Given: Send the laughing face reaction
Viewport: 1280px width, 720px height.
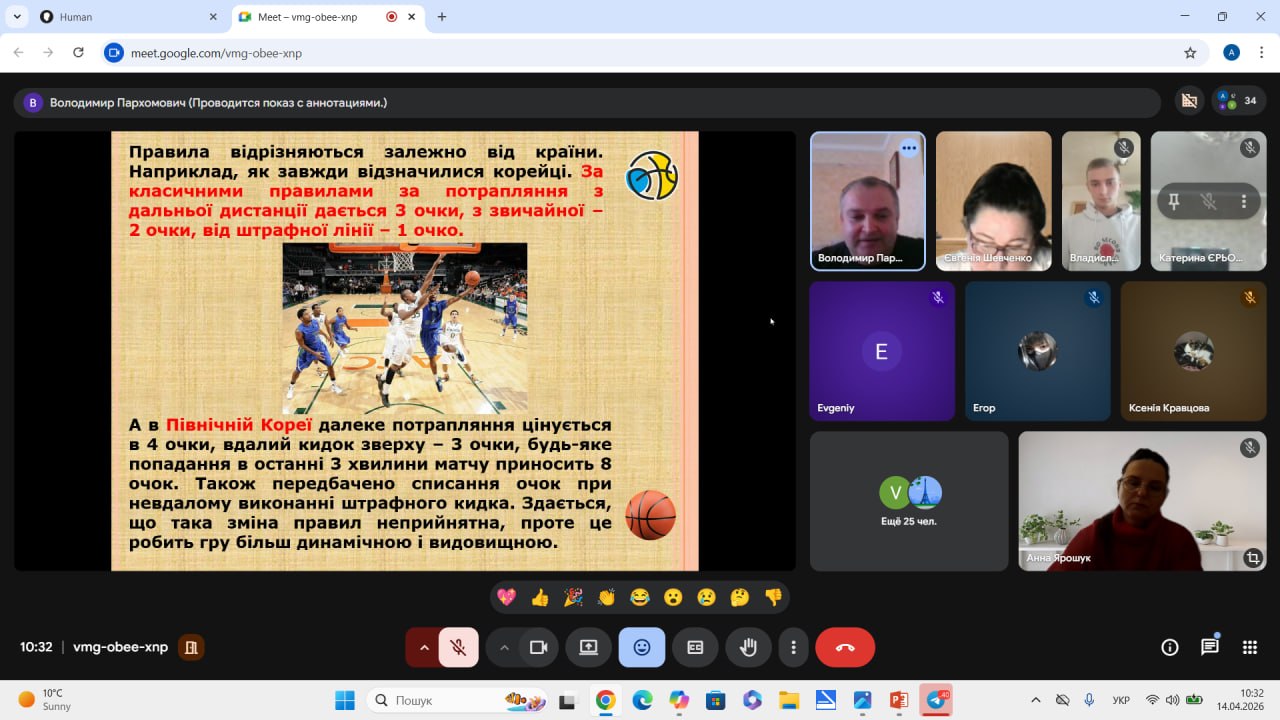Looking at the screenshot, I should [x=640, y=597].
